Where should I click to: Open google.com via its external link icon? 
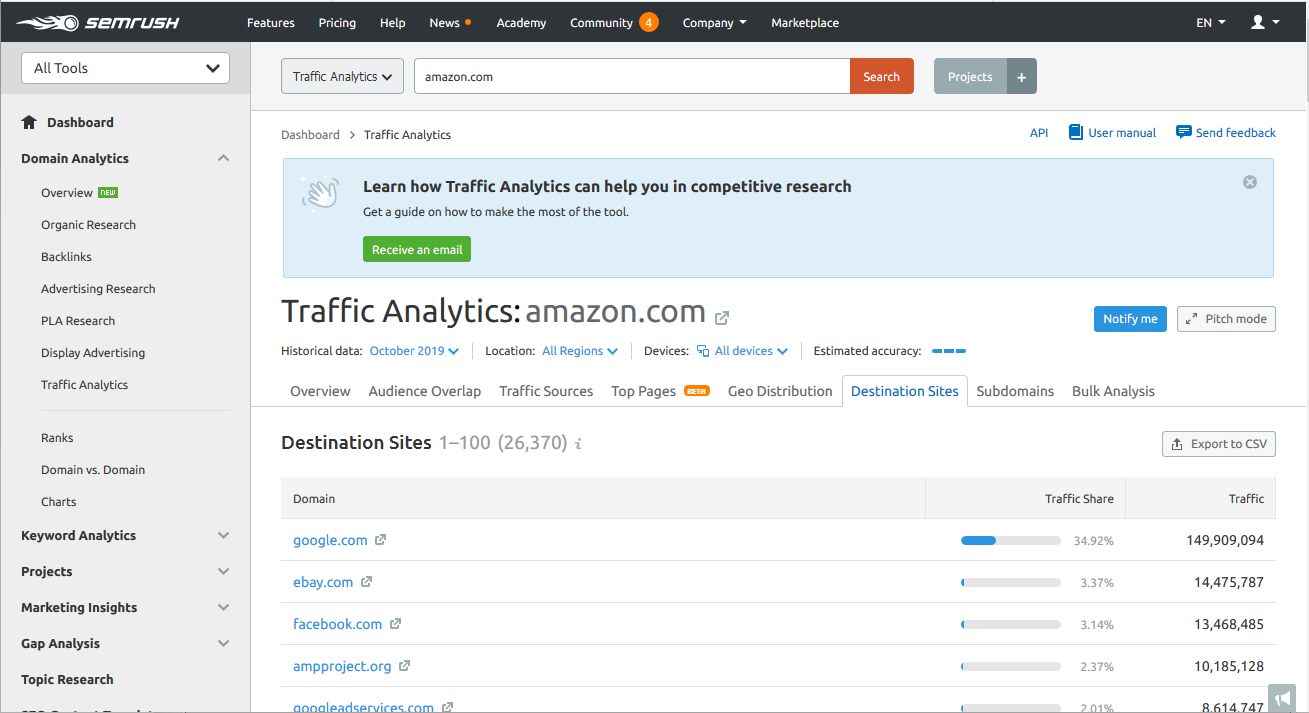(380, 539)
